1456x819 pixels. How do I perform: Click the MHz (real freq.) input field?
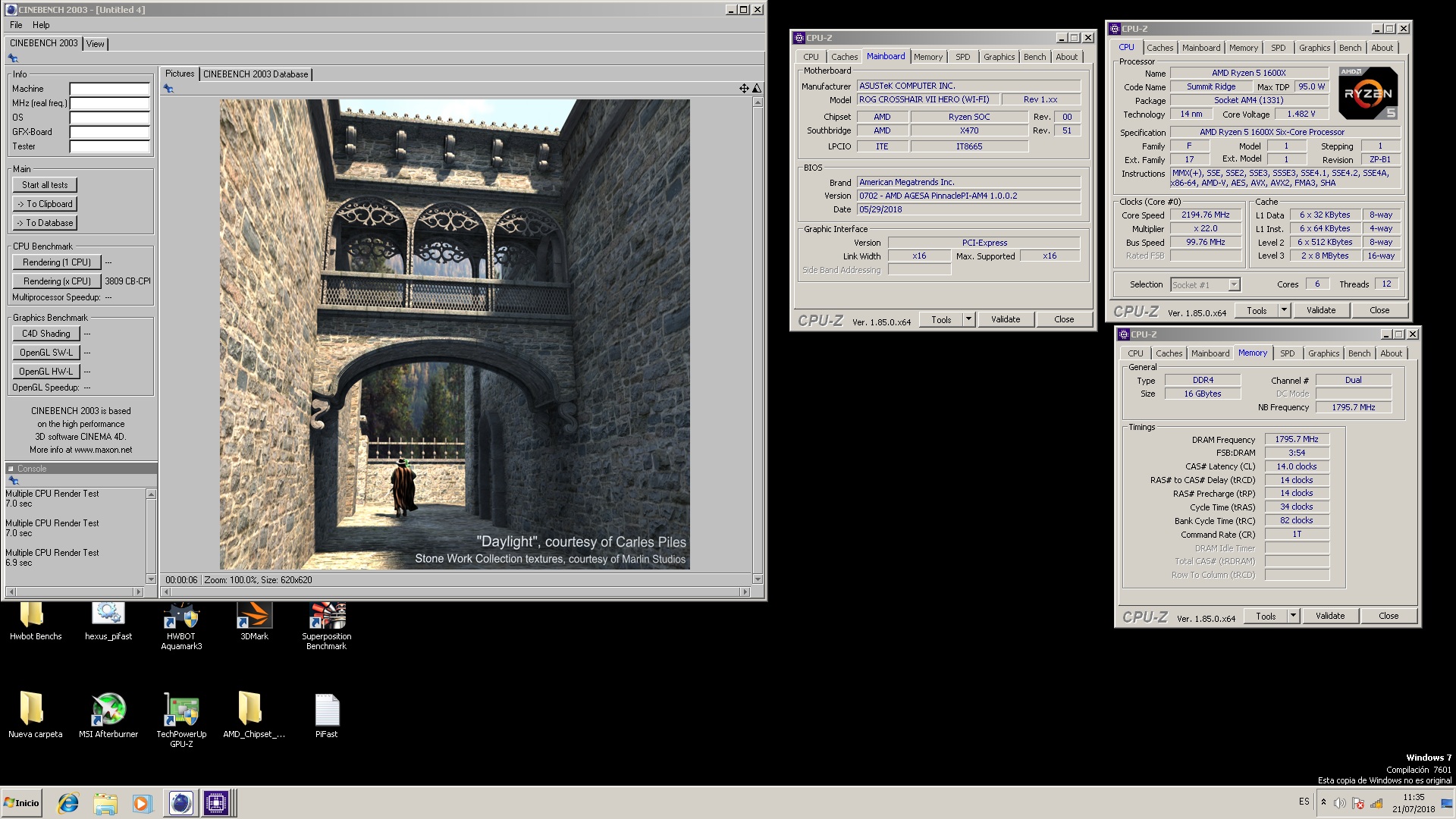(x=110, y=103)
